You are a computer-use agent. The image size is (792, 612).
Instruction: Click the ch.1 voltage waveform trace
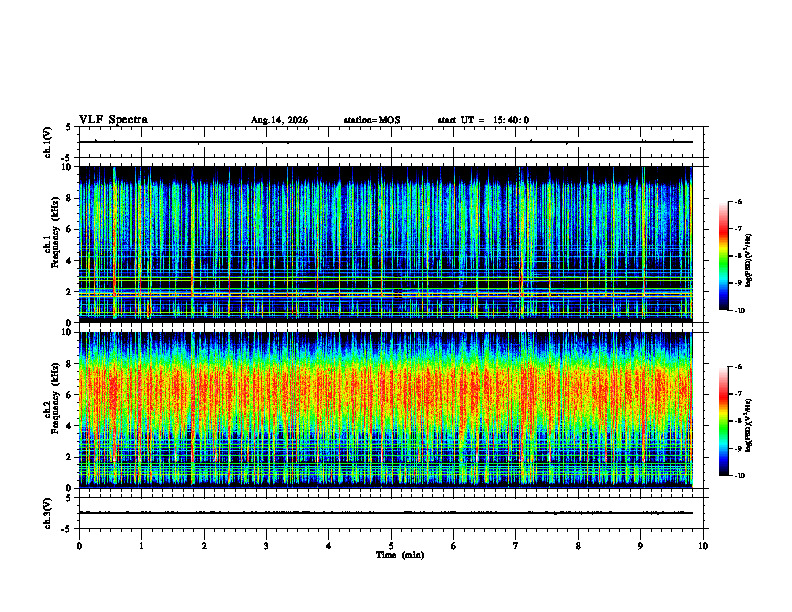coord(386,142)
